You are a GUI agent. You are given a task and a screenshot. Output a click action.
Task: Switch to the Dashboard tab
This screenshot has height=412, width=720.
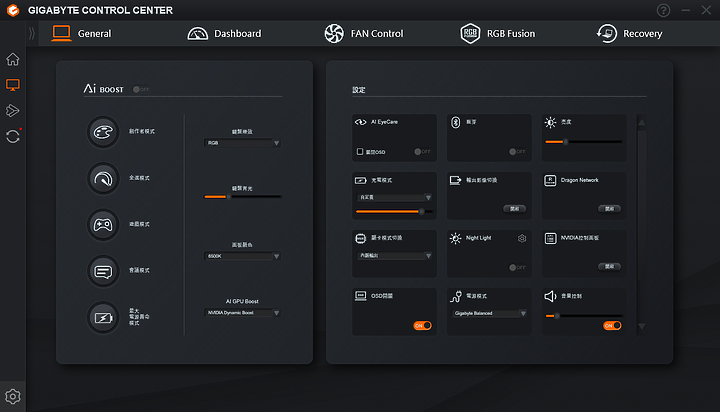pyautogui.click(x=224, y=34)
